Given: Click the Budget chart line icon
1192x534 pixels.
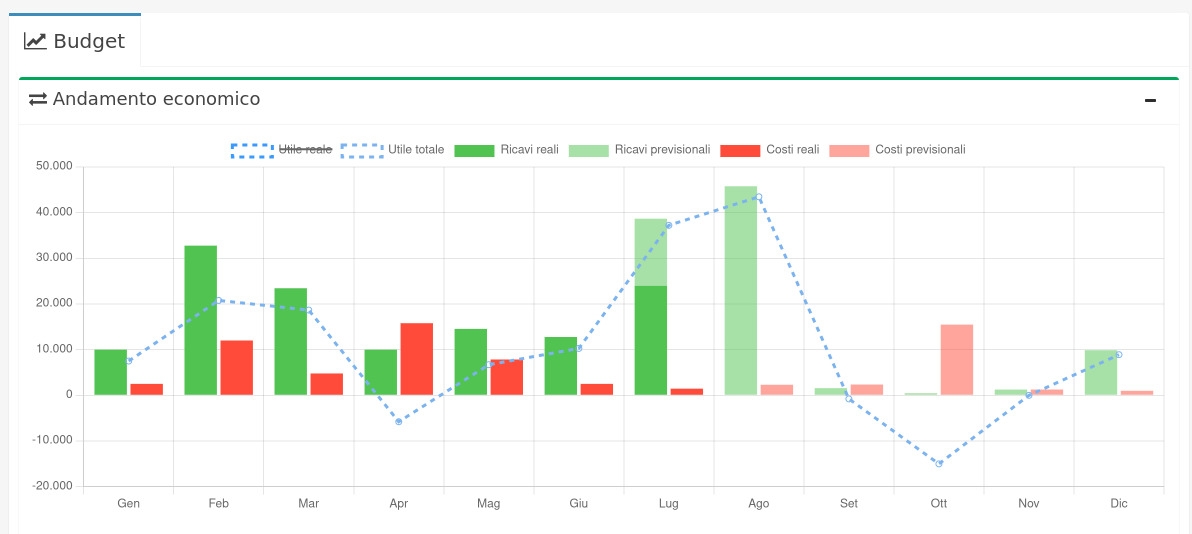Looking at the screenshot, I should point(35,41).
